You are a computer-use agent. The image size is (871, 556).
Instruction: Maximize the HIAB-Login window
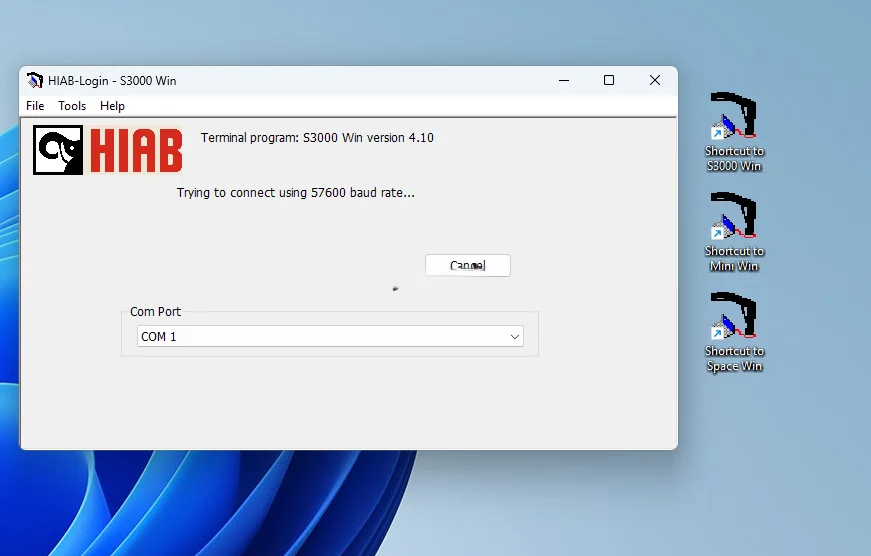[609, 81]
